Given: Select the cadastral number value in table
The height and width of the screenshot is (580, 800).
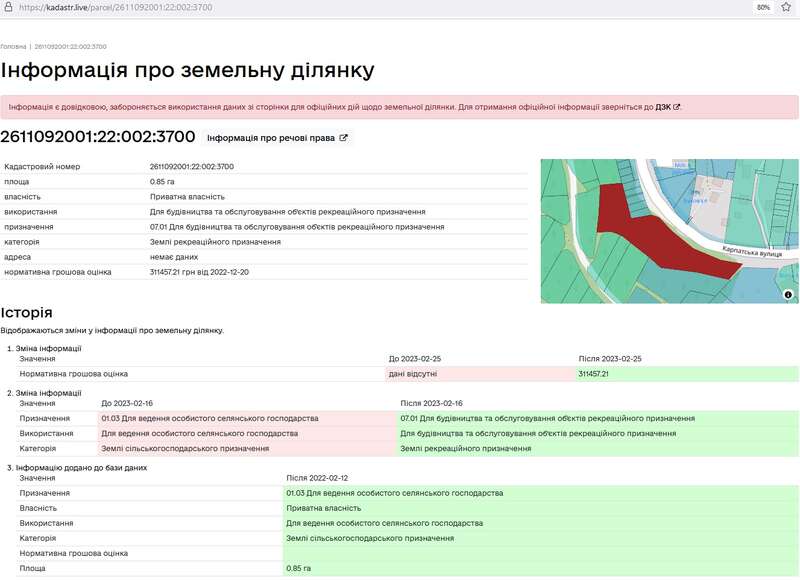Looking at the screenshot, I should pyautogui.click(x=191, y=166).
